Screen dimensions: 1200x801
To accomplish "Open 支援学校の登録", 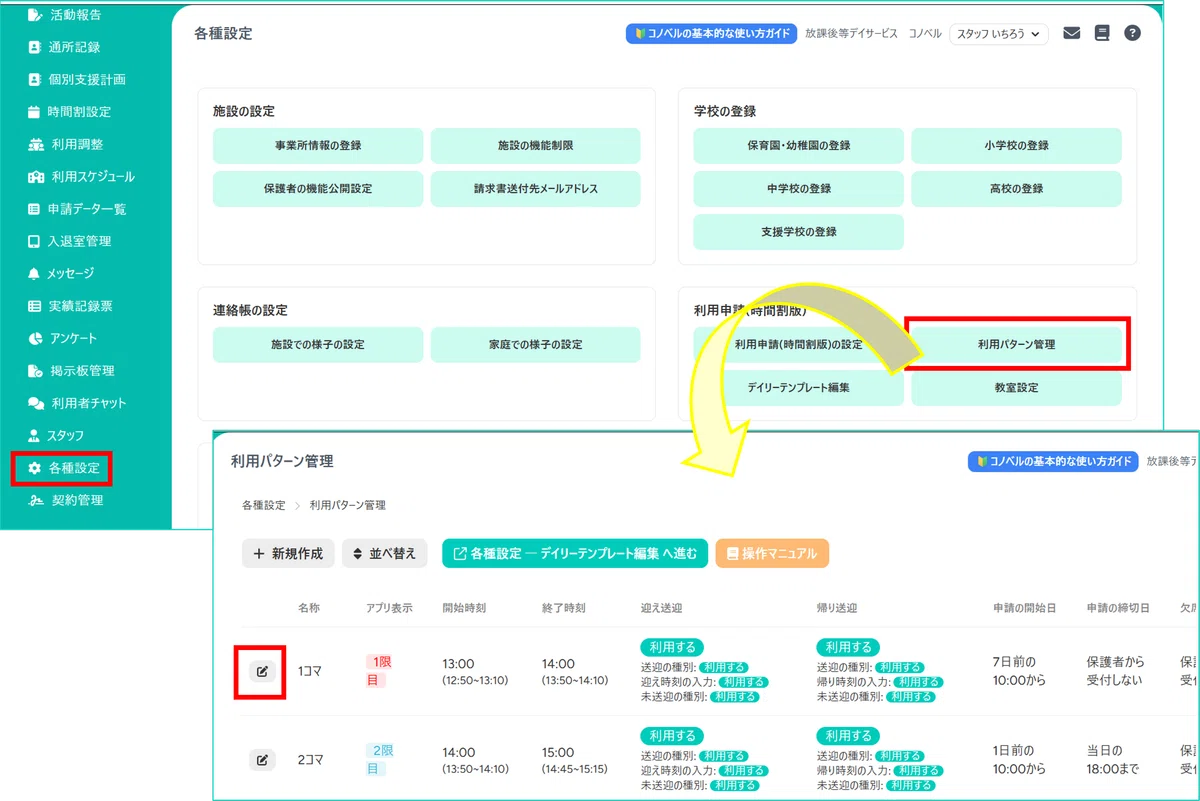I will 799,232.
